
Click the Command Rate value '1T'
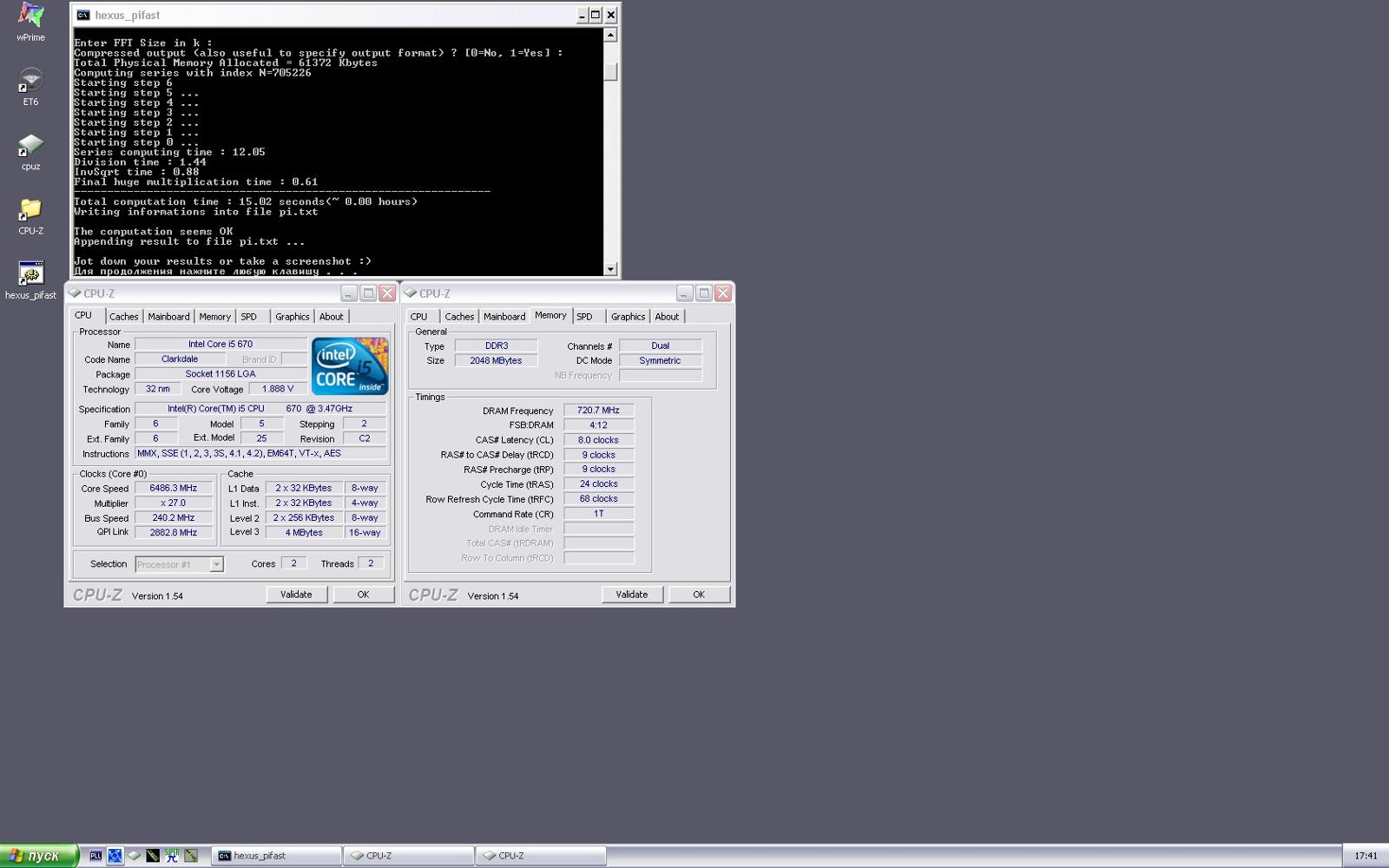click(599, 513)
